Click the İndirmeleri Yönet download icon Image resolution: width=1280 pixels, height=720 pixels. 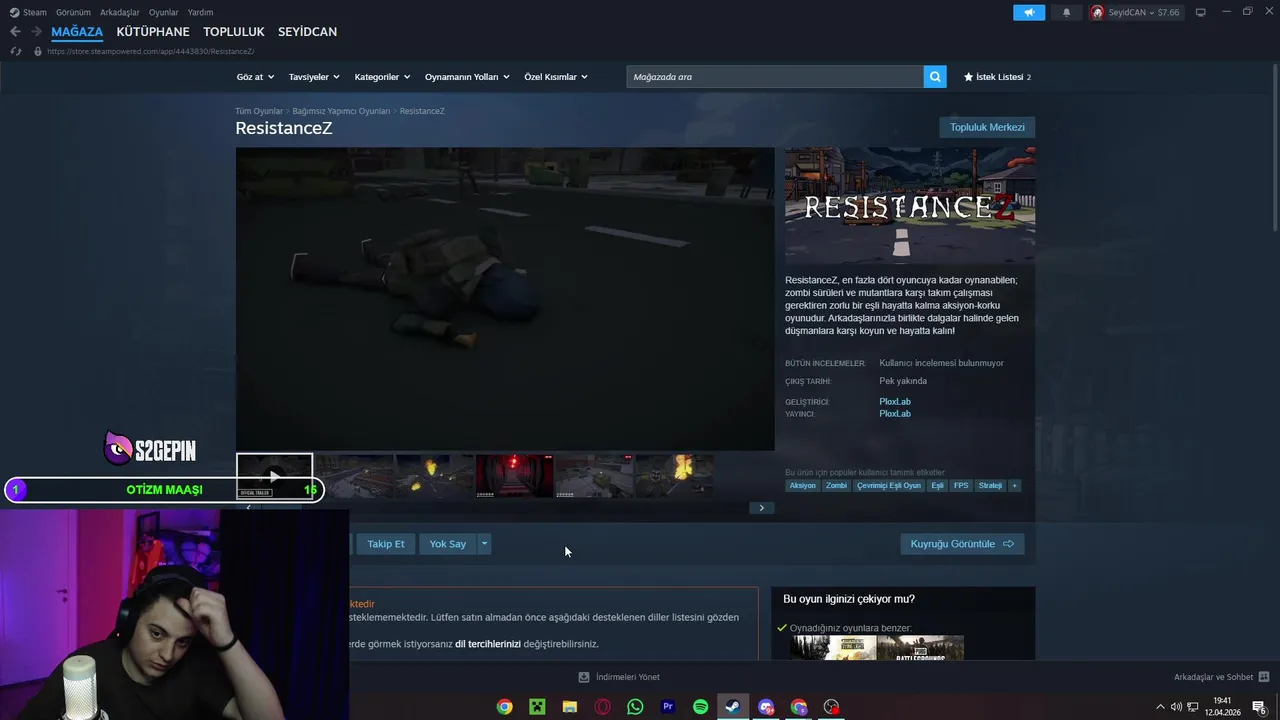pos(584,677)
